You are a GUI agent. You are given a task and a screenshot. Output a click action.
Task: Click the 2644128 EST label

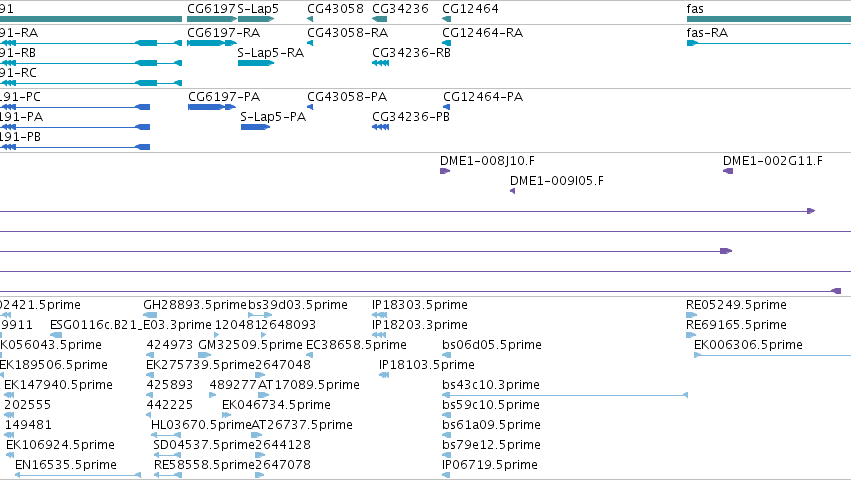(x=283, y=445)
